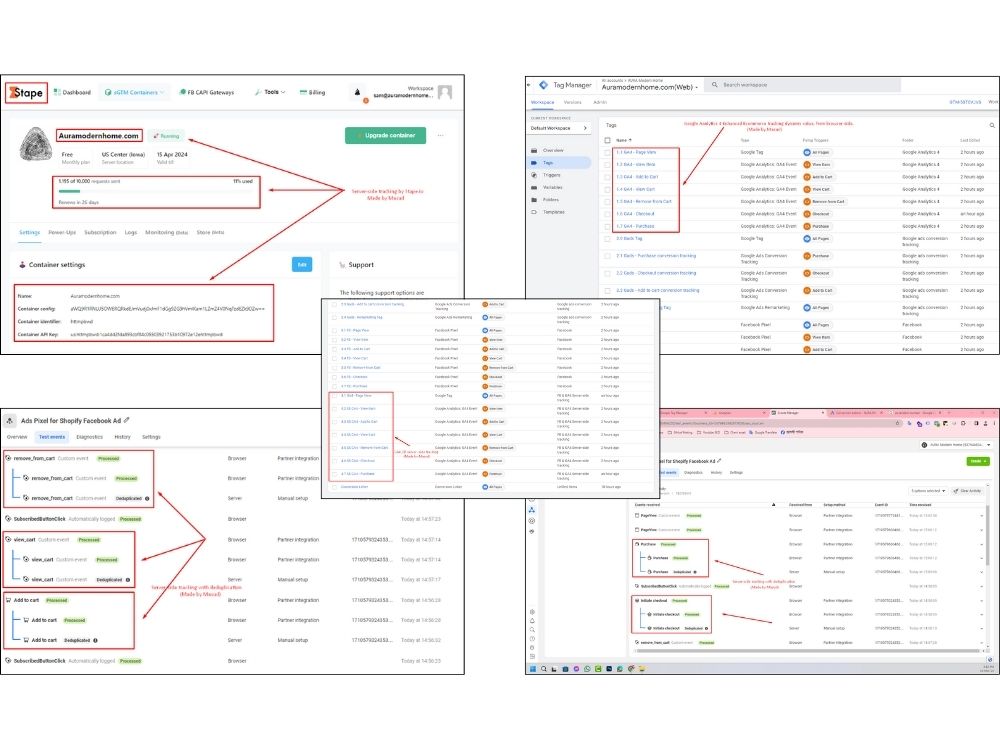Edit the Ads Pixel for Shopify Facebook Ad name
This screenshot has height=750, width=1000.
127,420
